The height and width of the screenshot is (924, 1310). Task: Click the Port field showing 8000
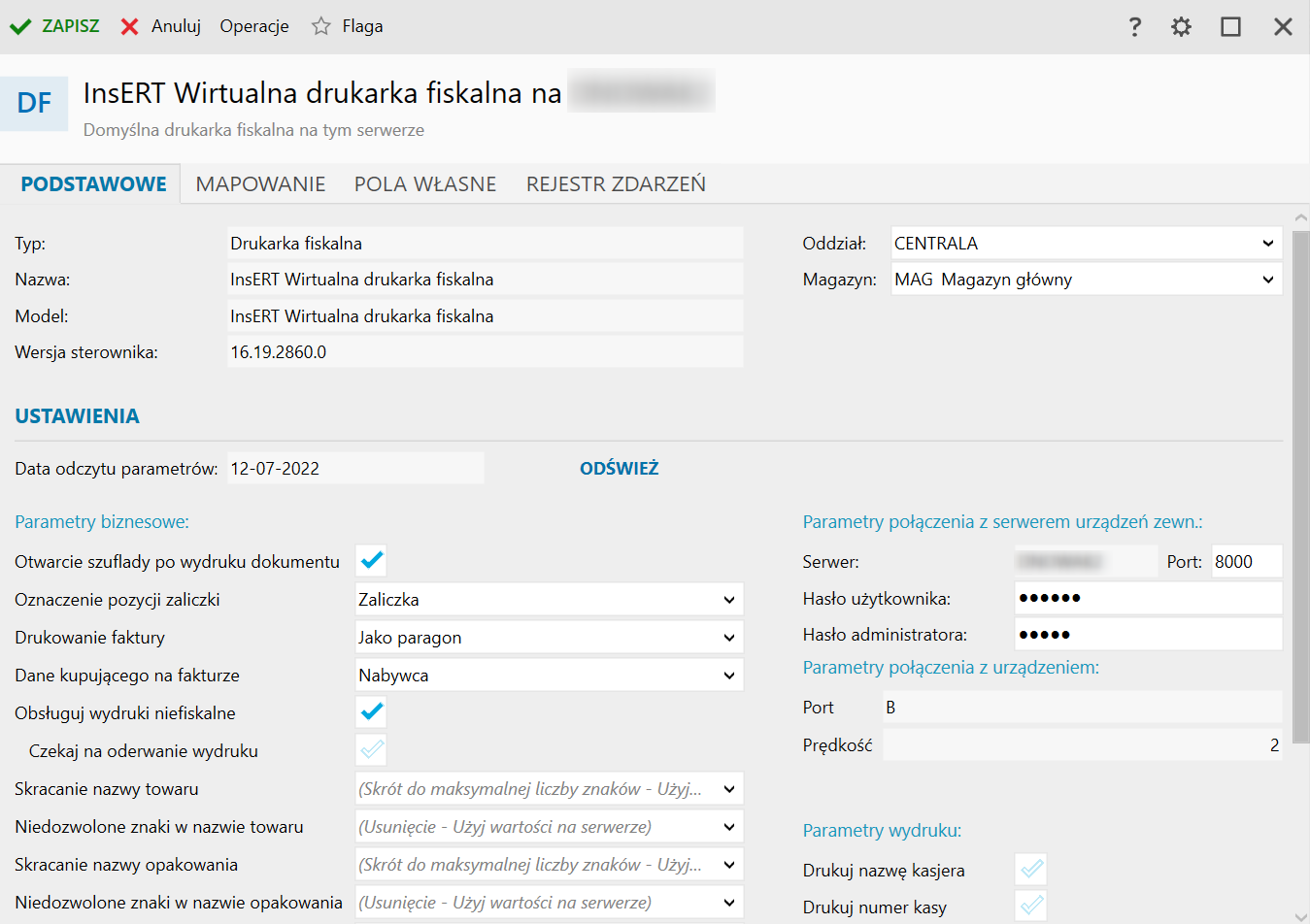point(1247,562)
